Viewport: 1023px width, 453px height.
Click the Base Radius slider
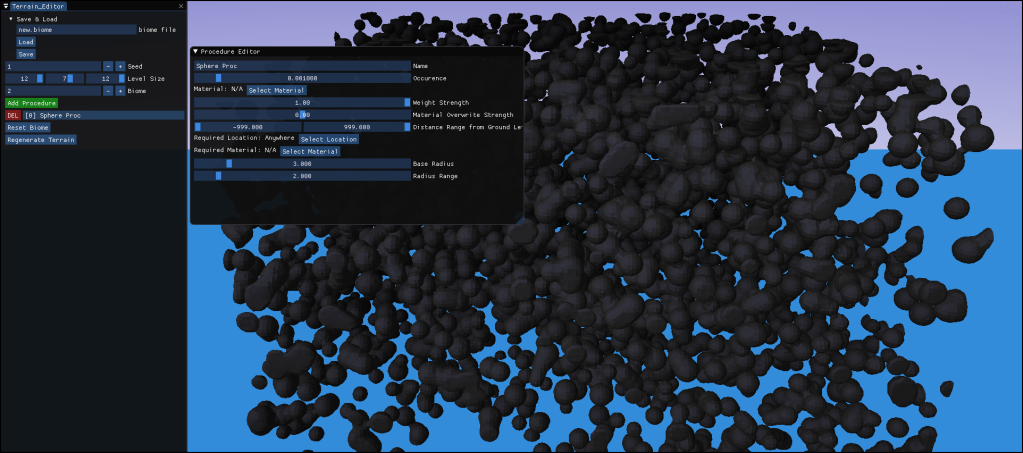tap(301, 163)
